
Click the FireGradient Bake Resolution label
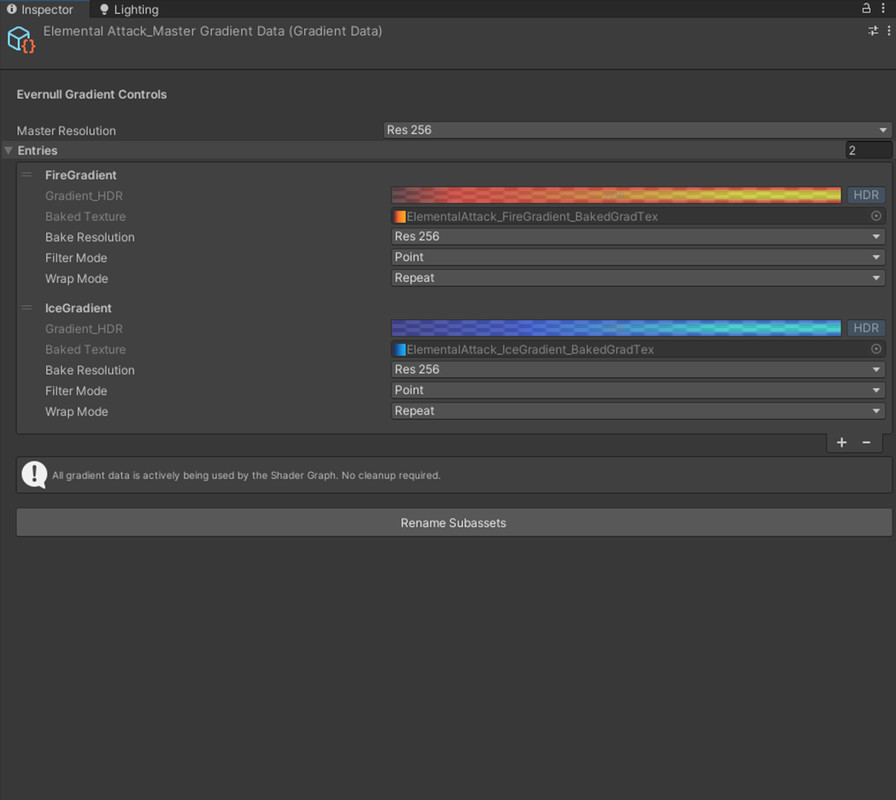click(90, 237)
